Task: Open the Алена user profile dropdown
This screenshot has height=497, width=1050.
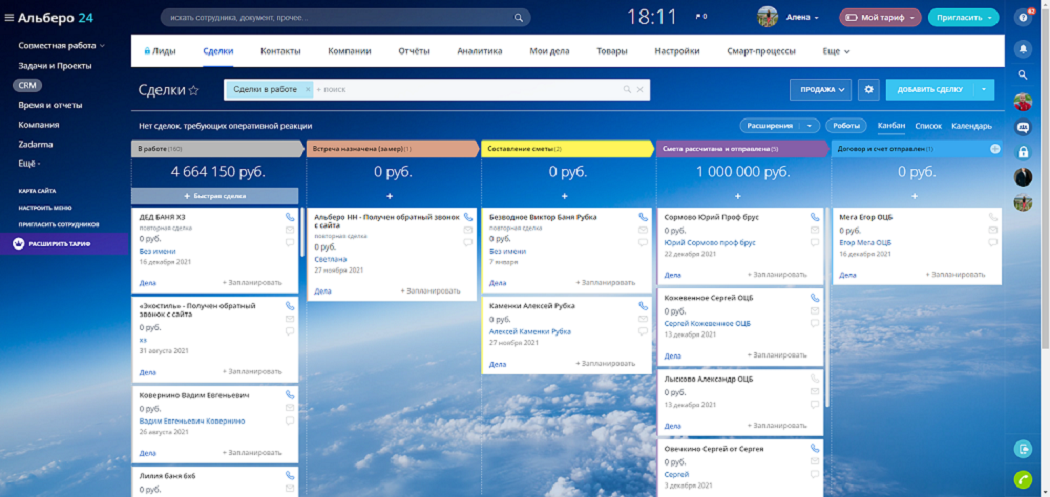Action: coord(802,17)
